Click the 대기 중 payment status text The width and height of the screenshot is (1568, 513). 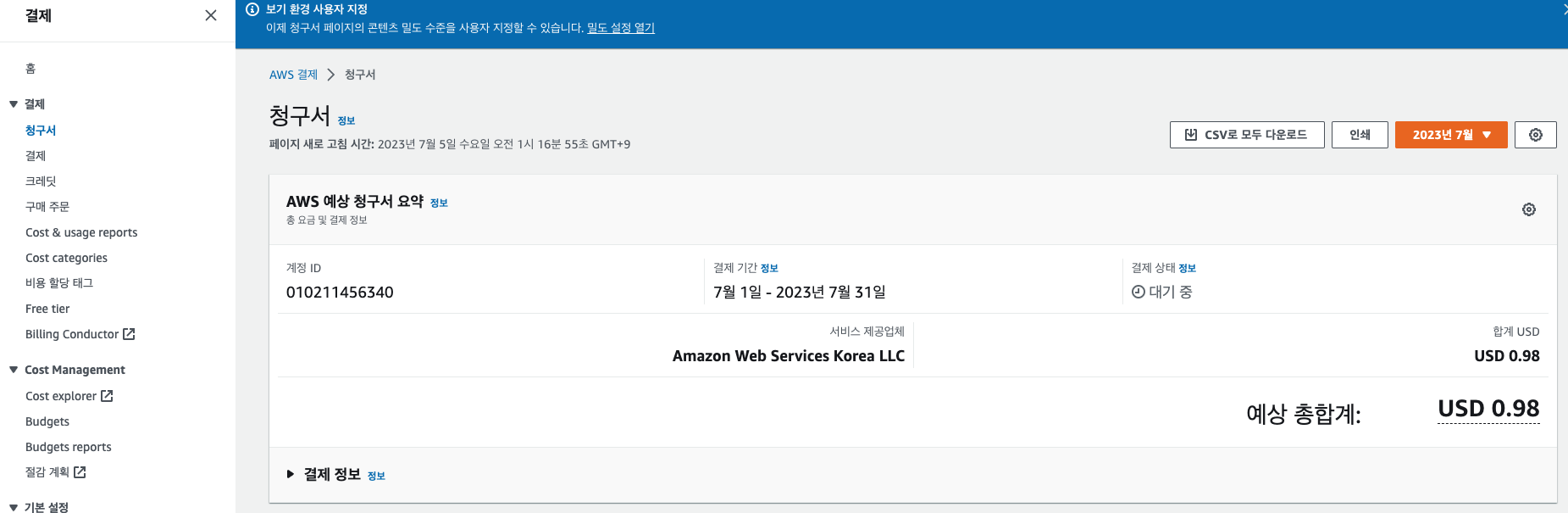point(1171,292)
